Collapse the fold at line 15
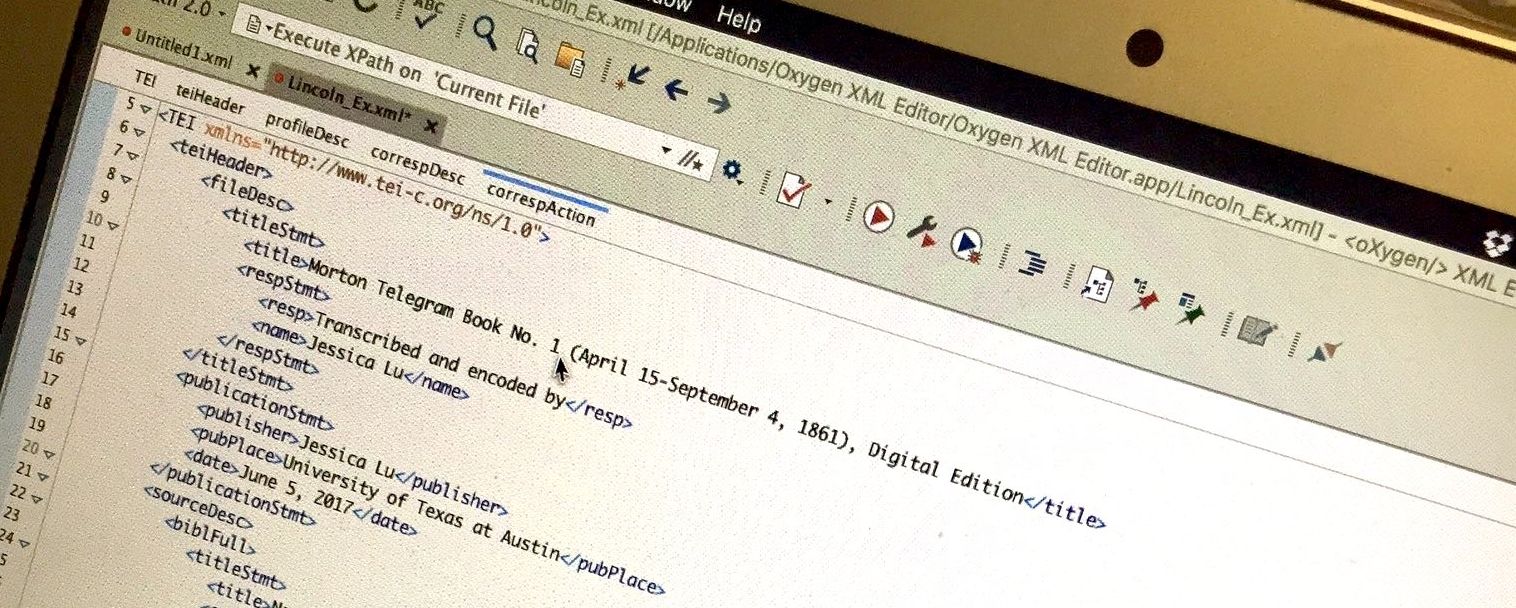 coord(81,341)
